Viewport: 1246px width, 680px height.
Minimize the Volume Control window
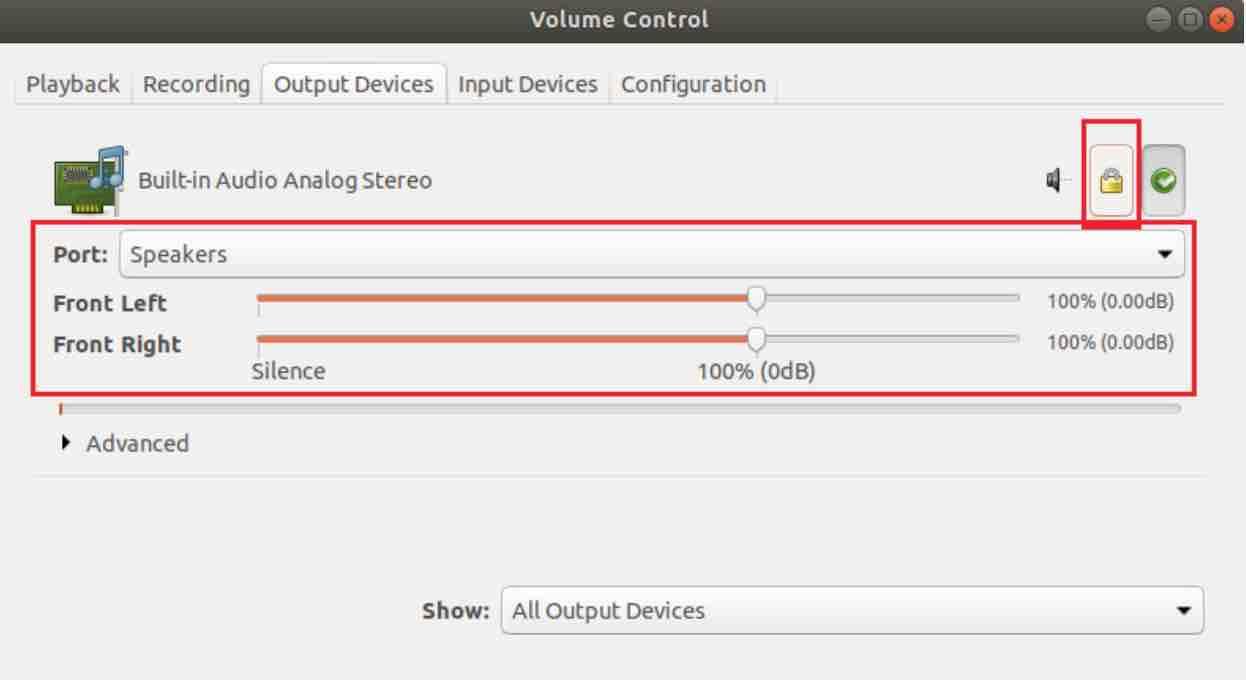pos(1157,19)
